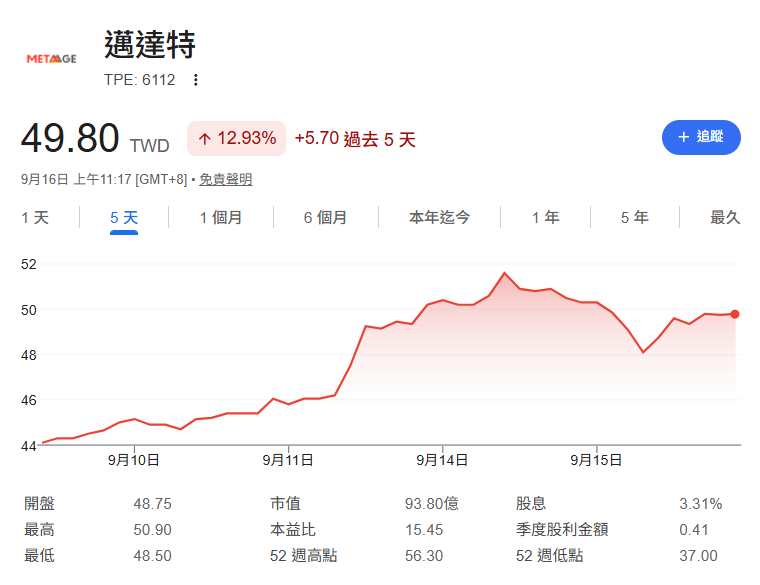Click the 最低 value 48.50

153,555
